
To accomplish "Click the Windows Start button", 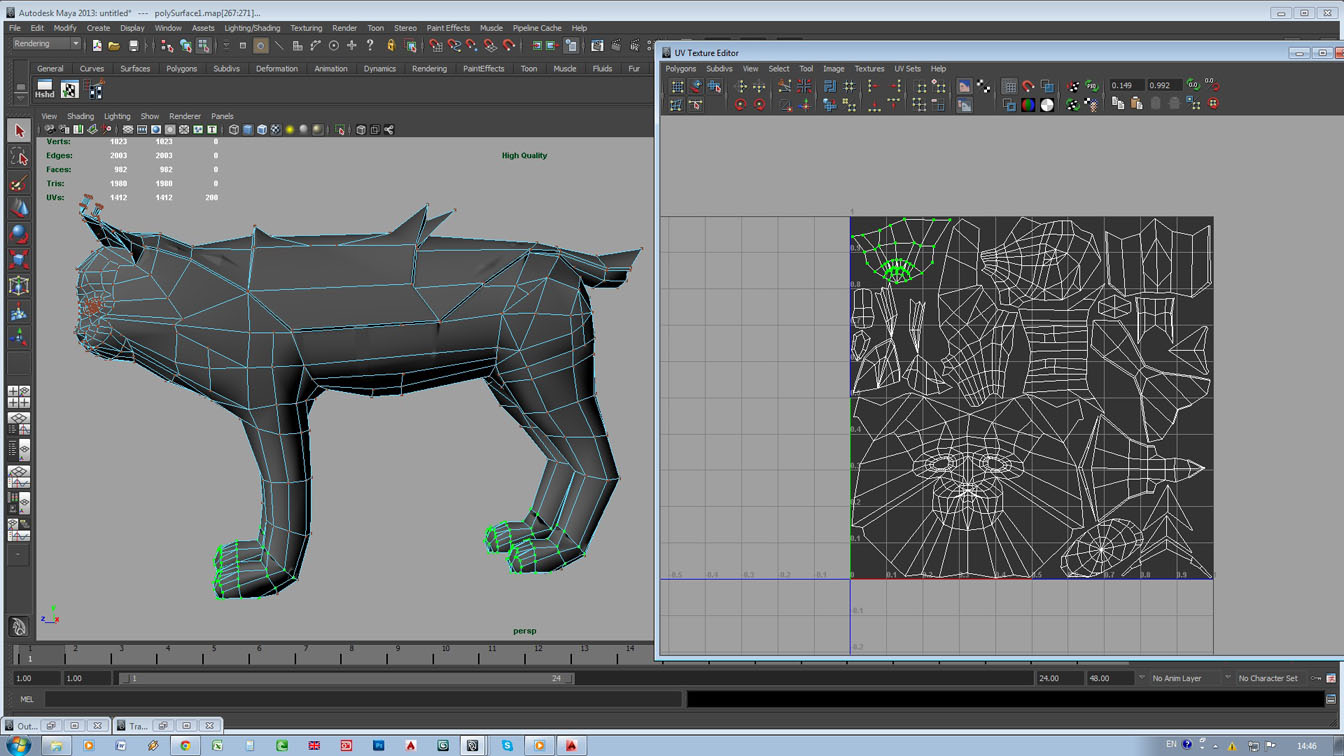I will click(18, 745).
